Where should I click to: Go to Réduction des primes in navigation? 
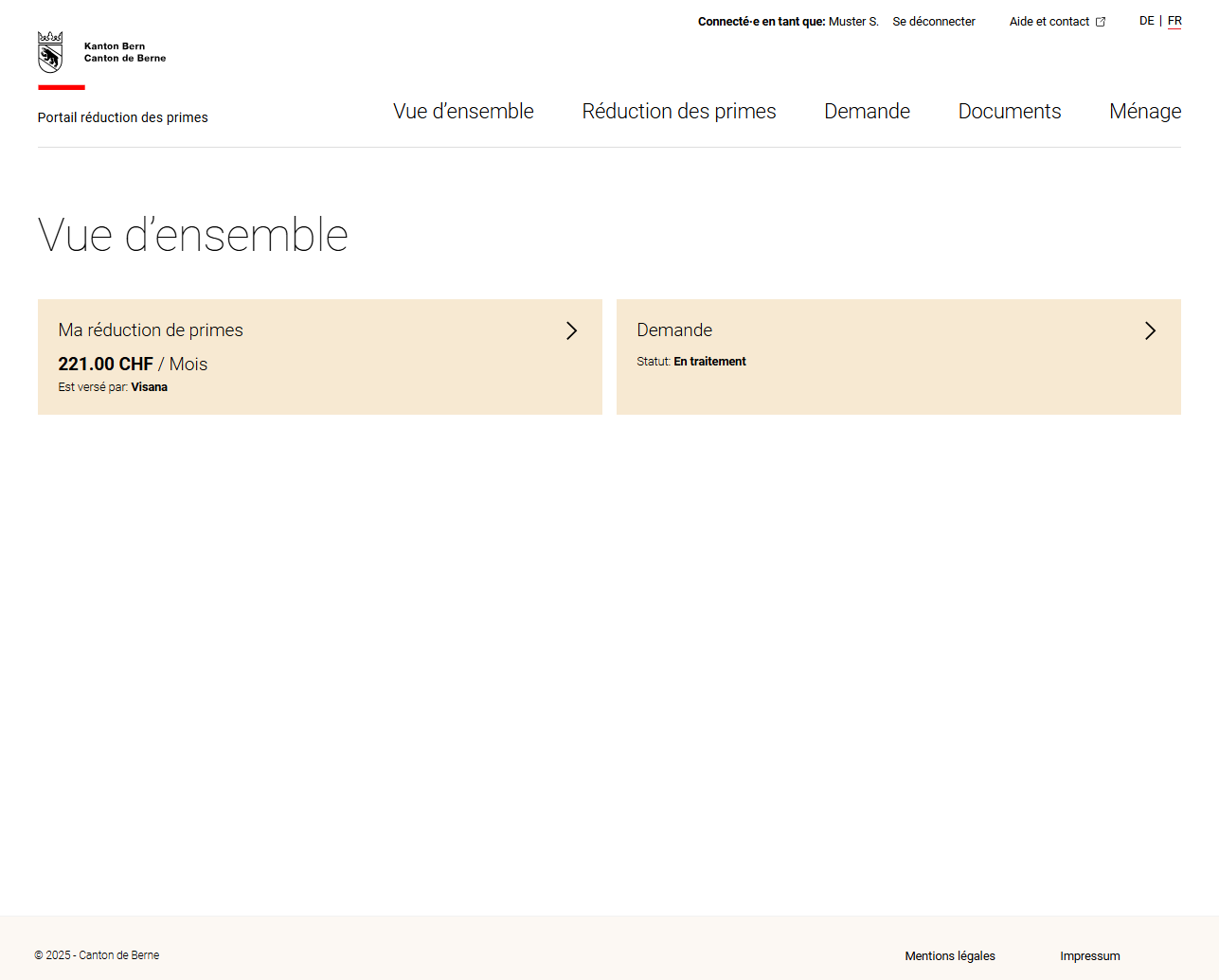[x=678, y=112]
